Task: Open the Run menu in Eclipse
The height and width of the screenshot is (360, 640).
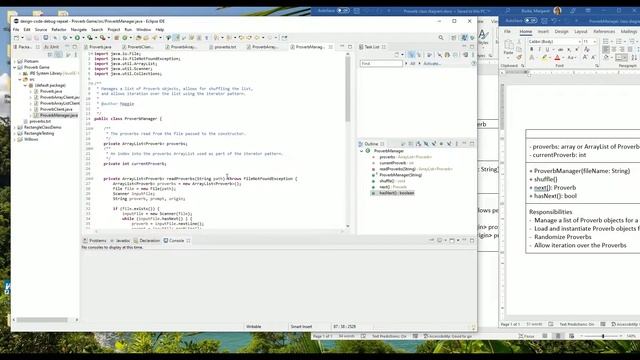Action: coord(128,30)
